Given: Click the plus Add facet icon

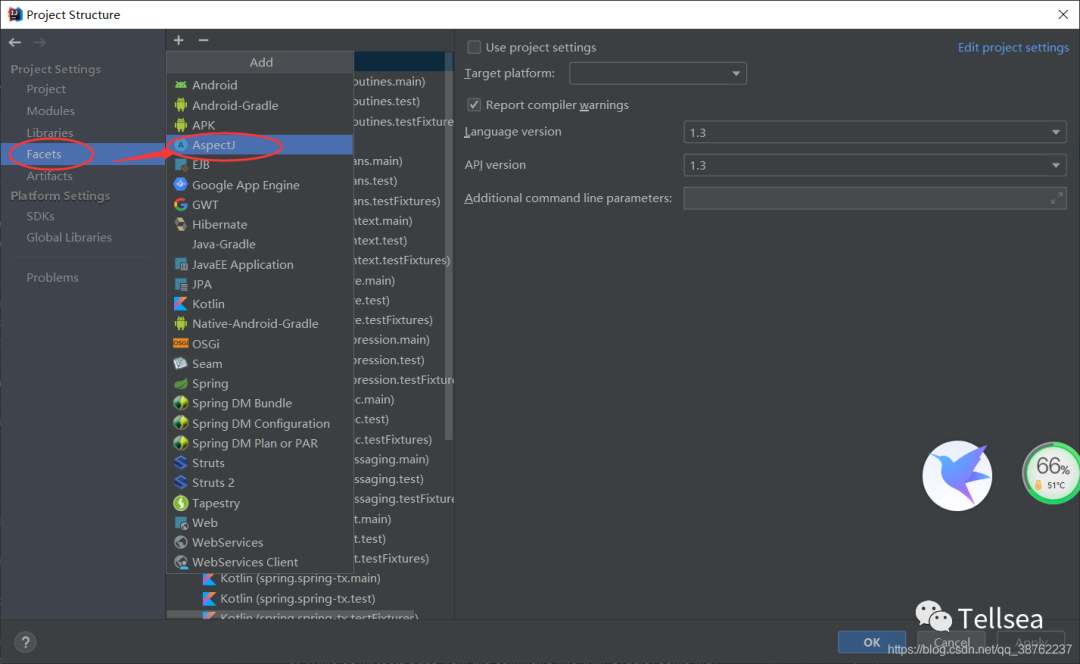Looking at the screenshot, I should (x=178, y=40).
